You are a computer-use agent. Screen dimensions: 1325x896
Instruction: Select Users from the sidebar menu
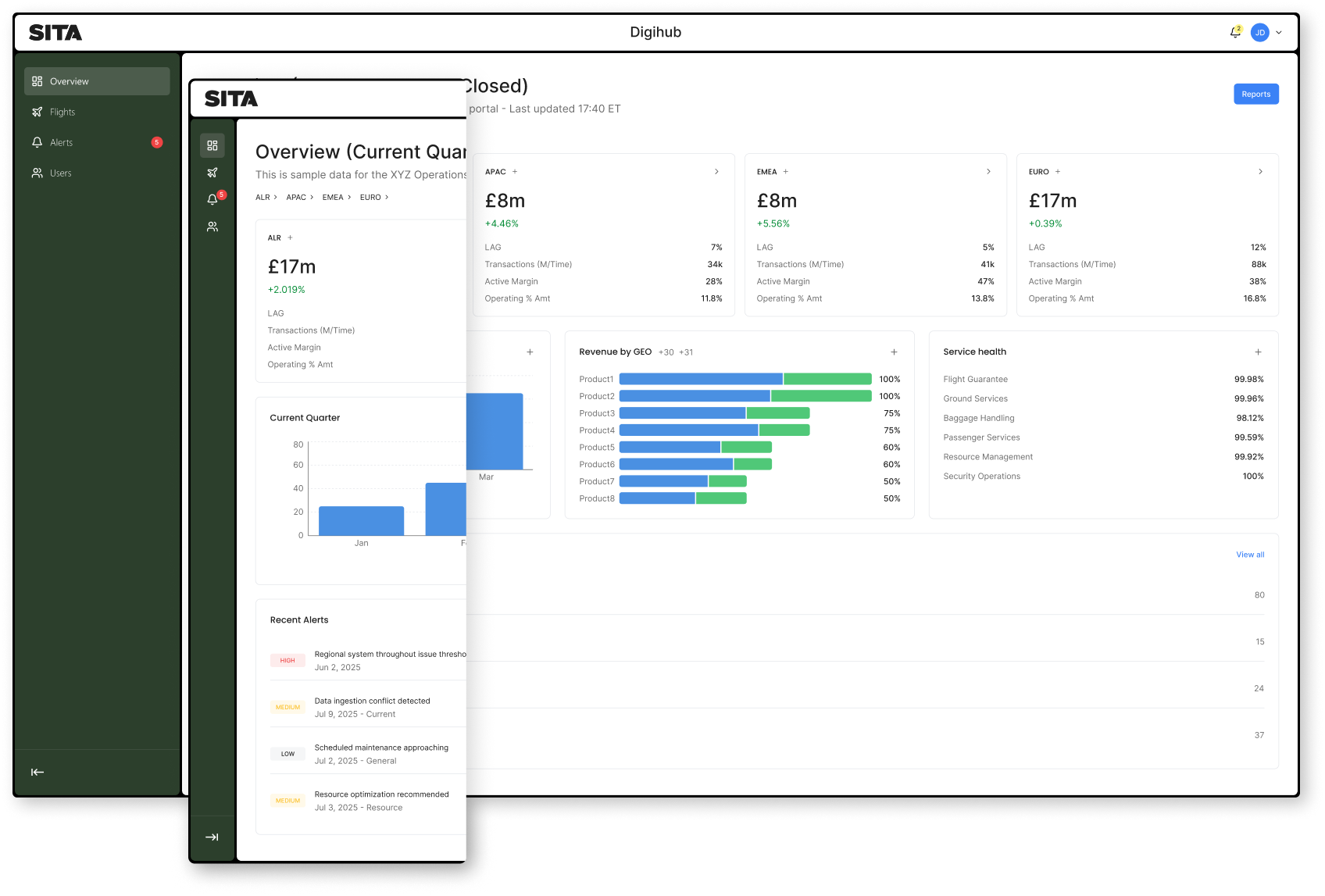(61, 173)
